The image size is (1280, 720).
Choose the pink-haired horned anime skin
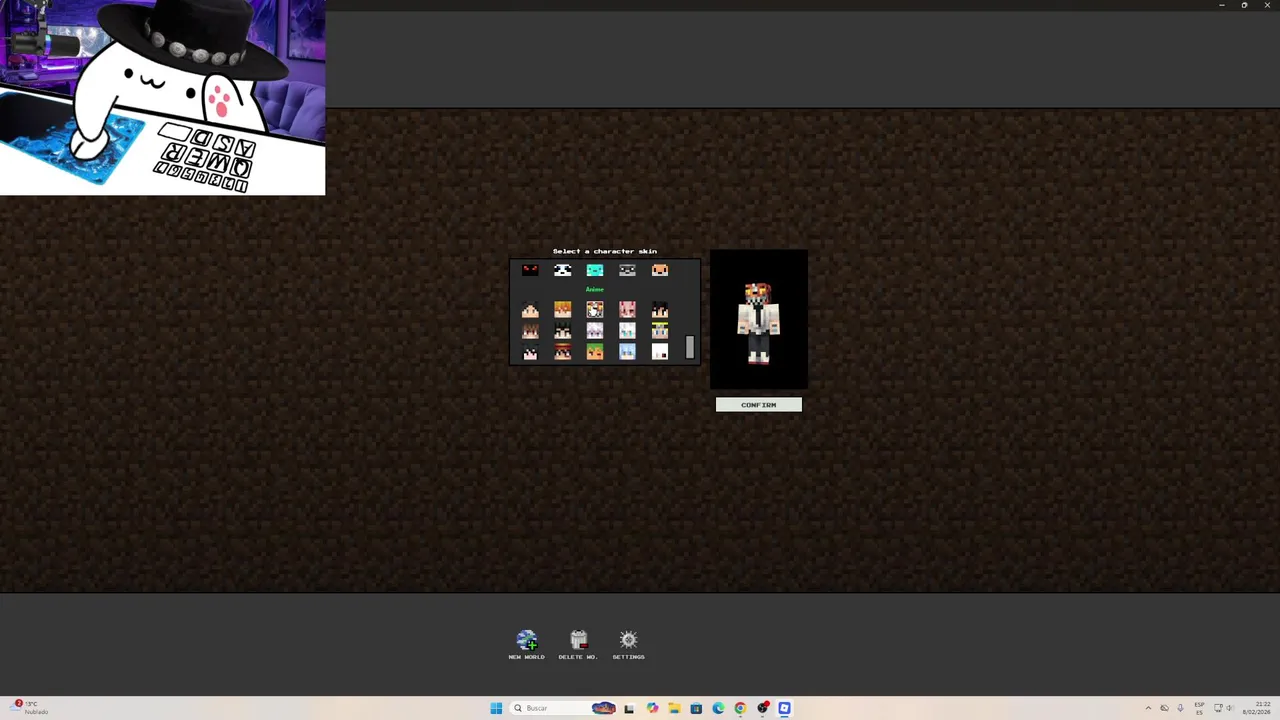coord(627,310)
